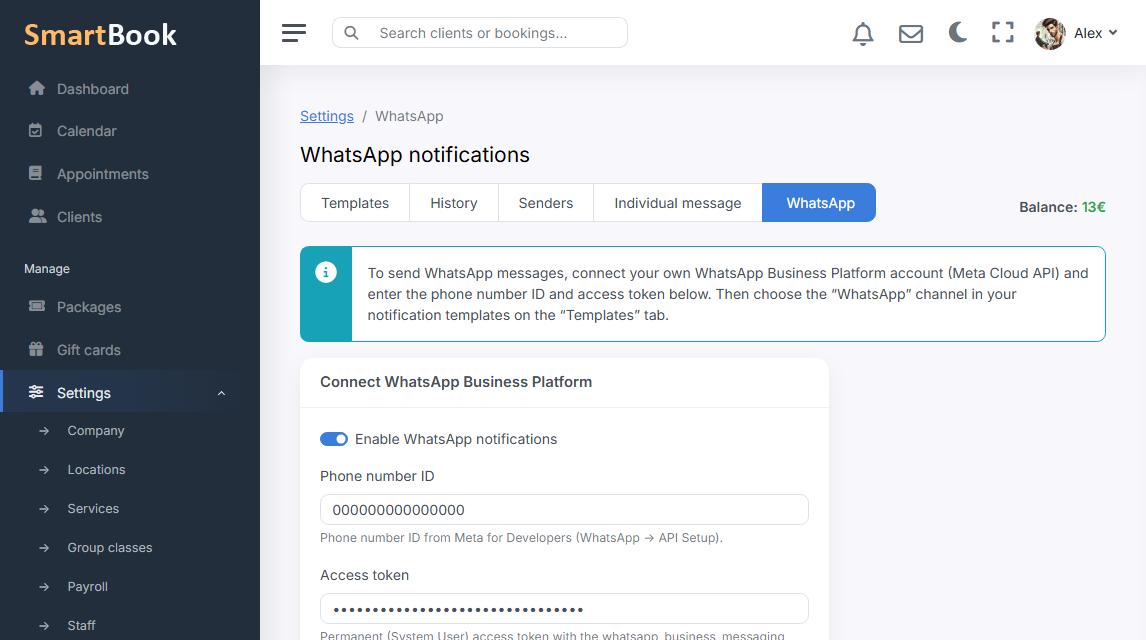This screenshot has width=1146, height=640.
Task: Open Appointments in sidebar
Action: click(x=102, y=174)
